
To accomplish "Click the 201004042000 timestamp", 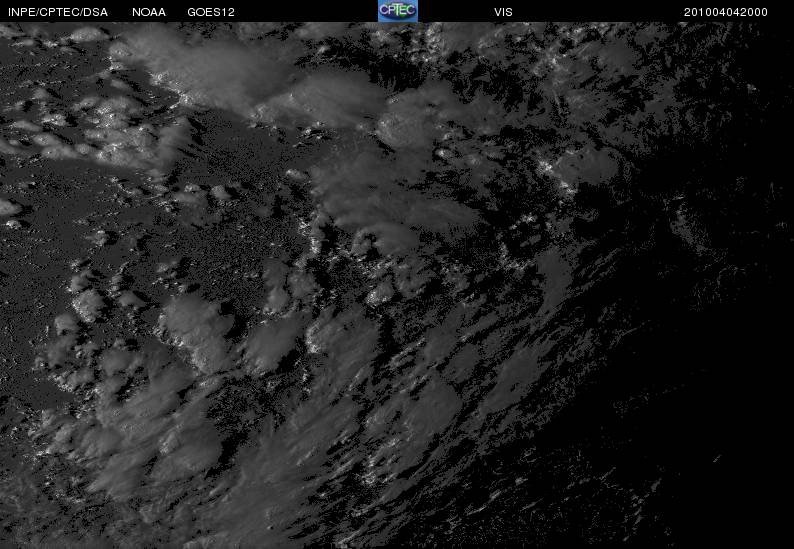I will (726, 12).
